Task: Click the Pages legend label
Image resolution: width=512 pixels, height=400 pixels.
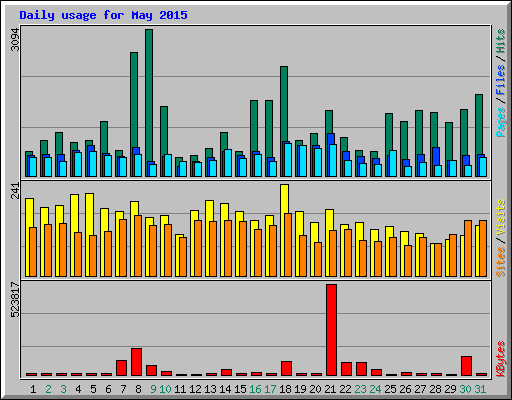Action: click(x=501, y=122)
